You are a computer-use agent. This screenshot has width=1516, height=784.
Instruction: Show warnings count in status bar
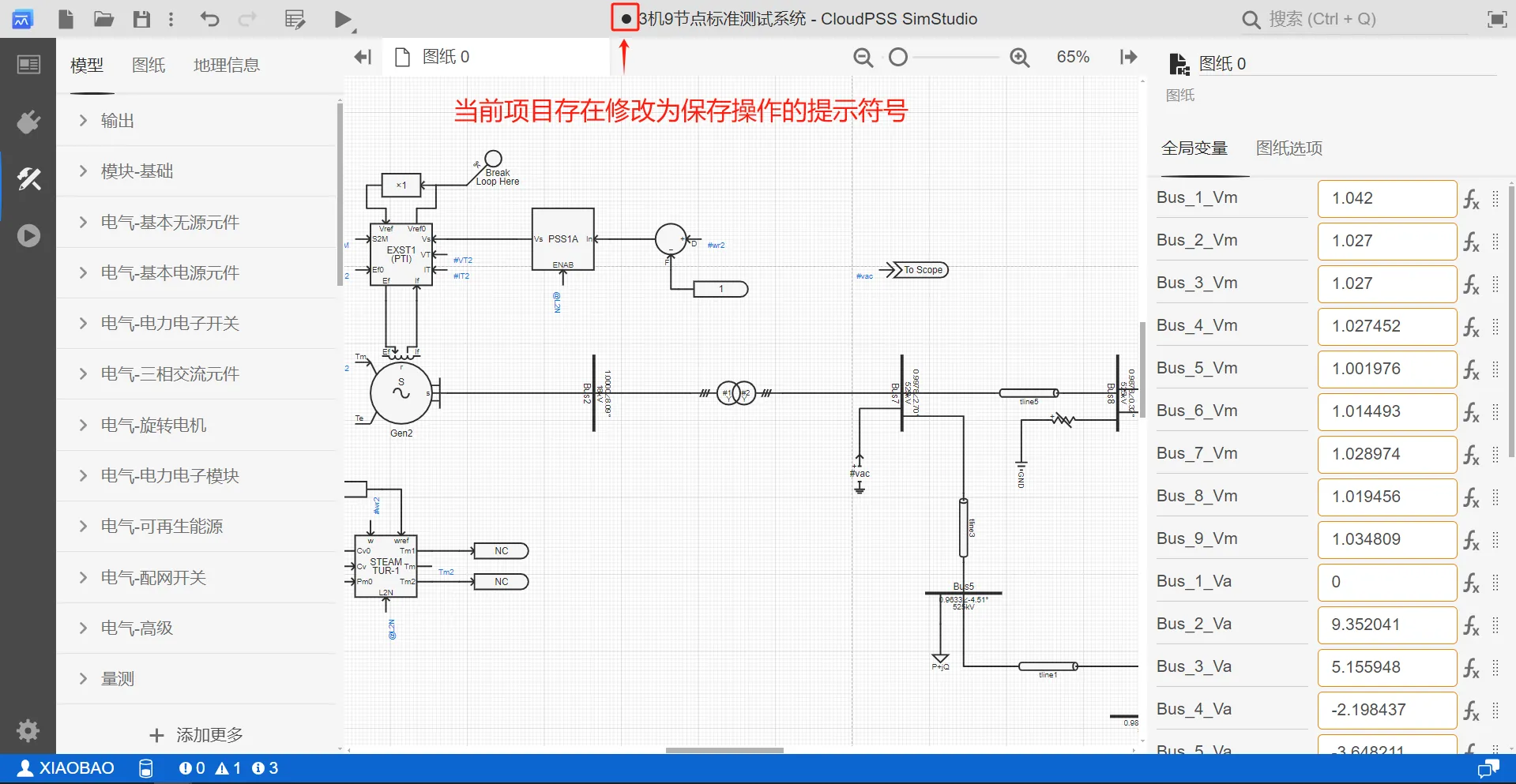228,768
